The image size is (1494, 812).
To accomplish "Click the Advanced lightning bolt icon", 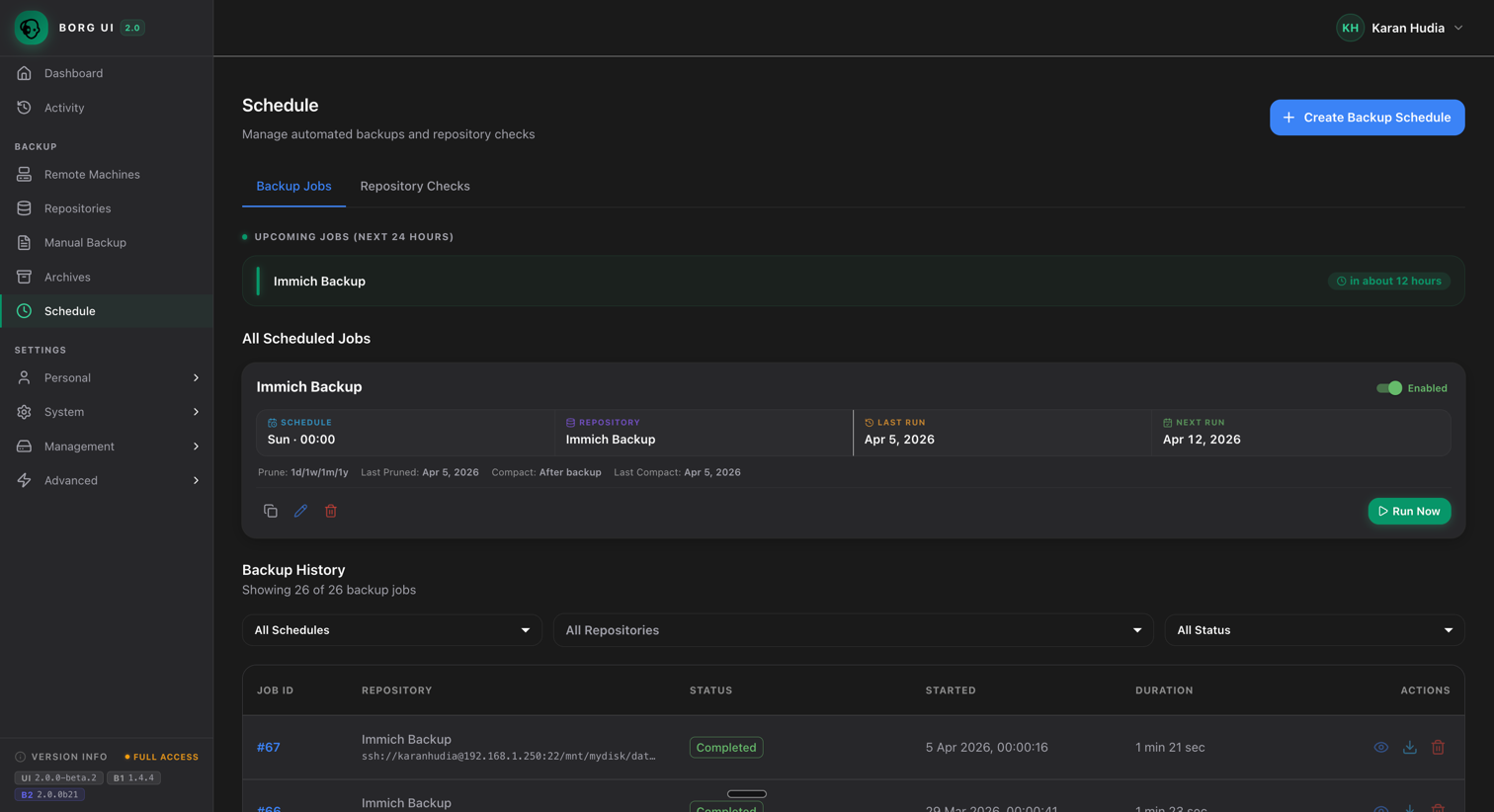I will click(x=24, y=480).
